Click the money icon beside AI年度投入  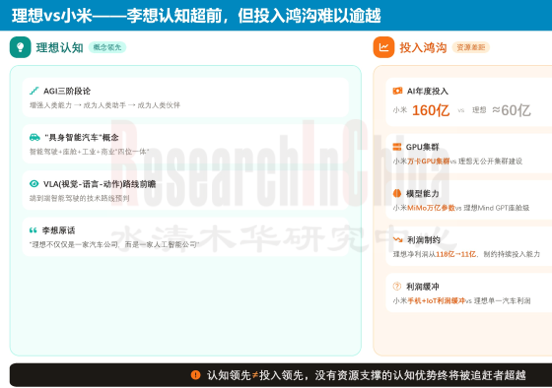point(397,91)
